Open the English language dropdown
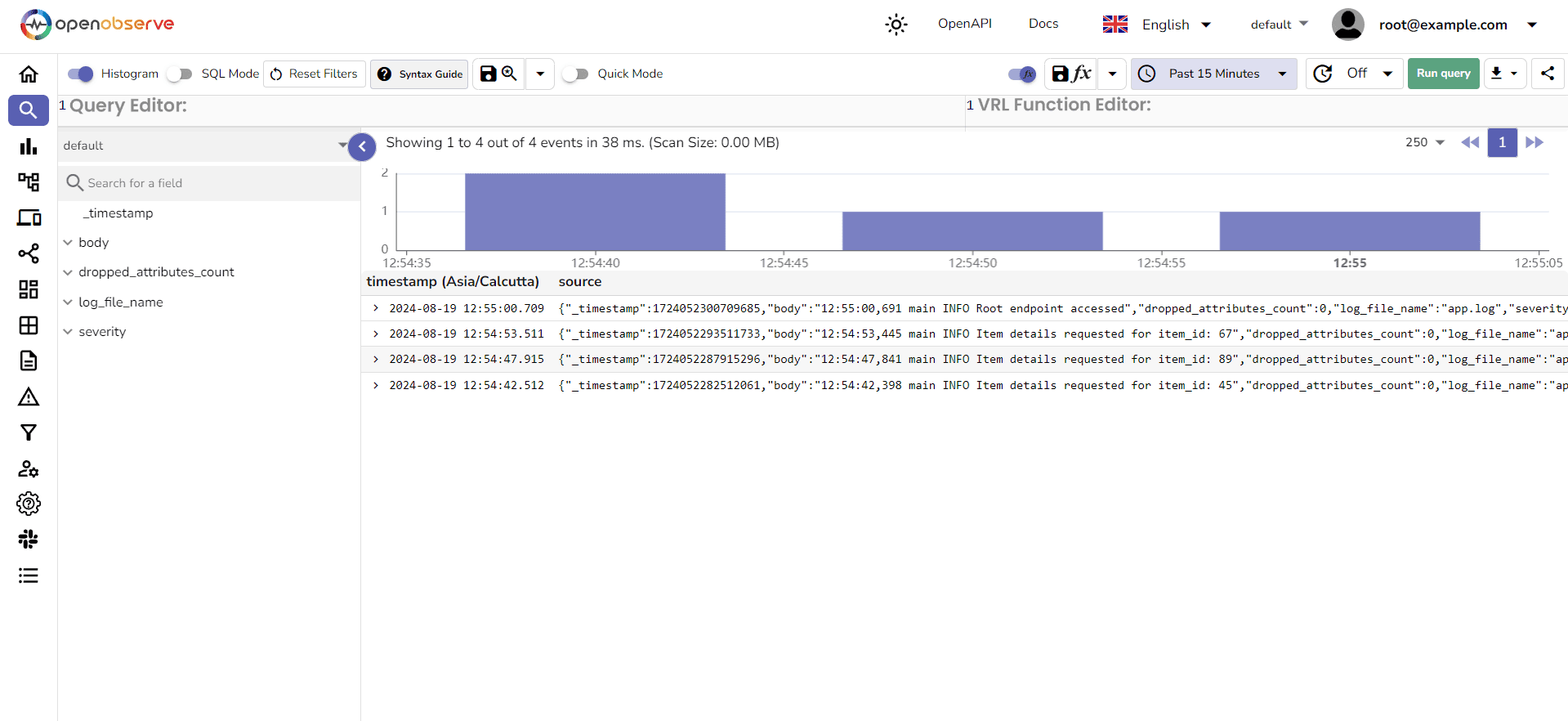This screenshot has width=1568, height=721. 1157,25
